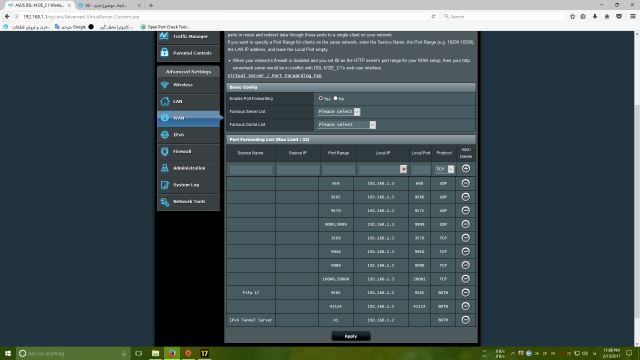Open the Firefox downloads arrow icon
The image size is (640, 360).
pos(595,17)
